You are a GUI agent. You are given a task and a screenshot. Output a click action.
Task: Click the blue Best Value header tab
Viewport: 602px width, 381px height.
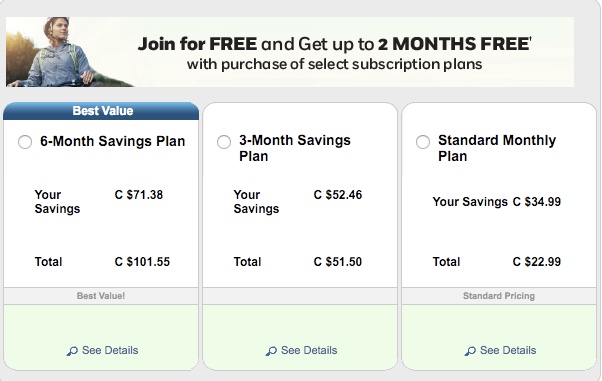[101, 111]
